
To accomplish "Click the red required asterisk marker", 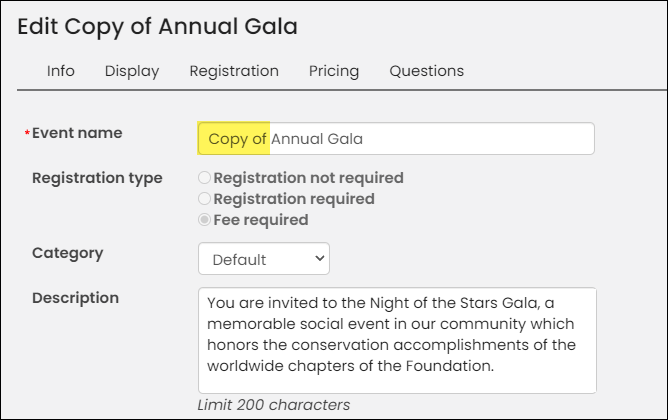I will point(27,133).
